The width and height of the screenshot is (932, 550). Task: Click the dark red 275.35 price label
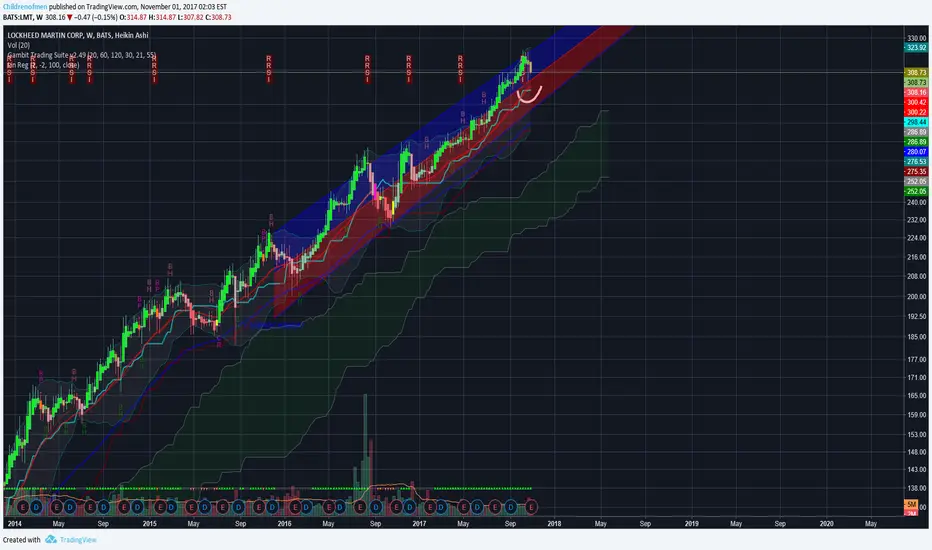(916, 171)
